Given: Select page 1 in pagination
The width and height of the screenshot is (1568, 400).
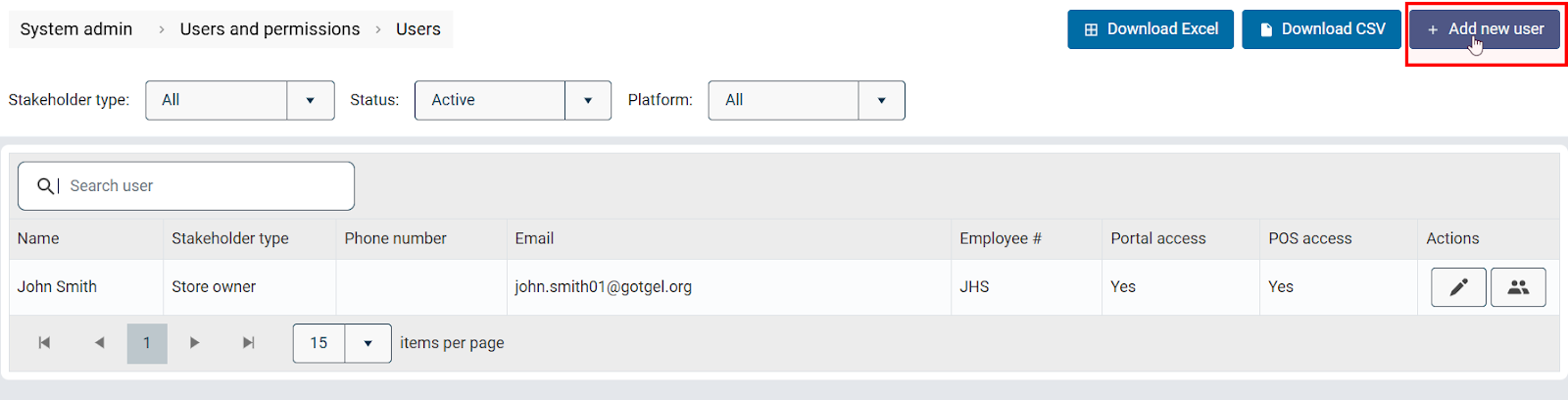Looking at the screenshot, I should (x=147, y=343).
